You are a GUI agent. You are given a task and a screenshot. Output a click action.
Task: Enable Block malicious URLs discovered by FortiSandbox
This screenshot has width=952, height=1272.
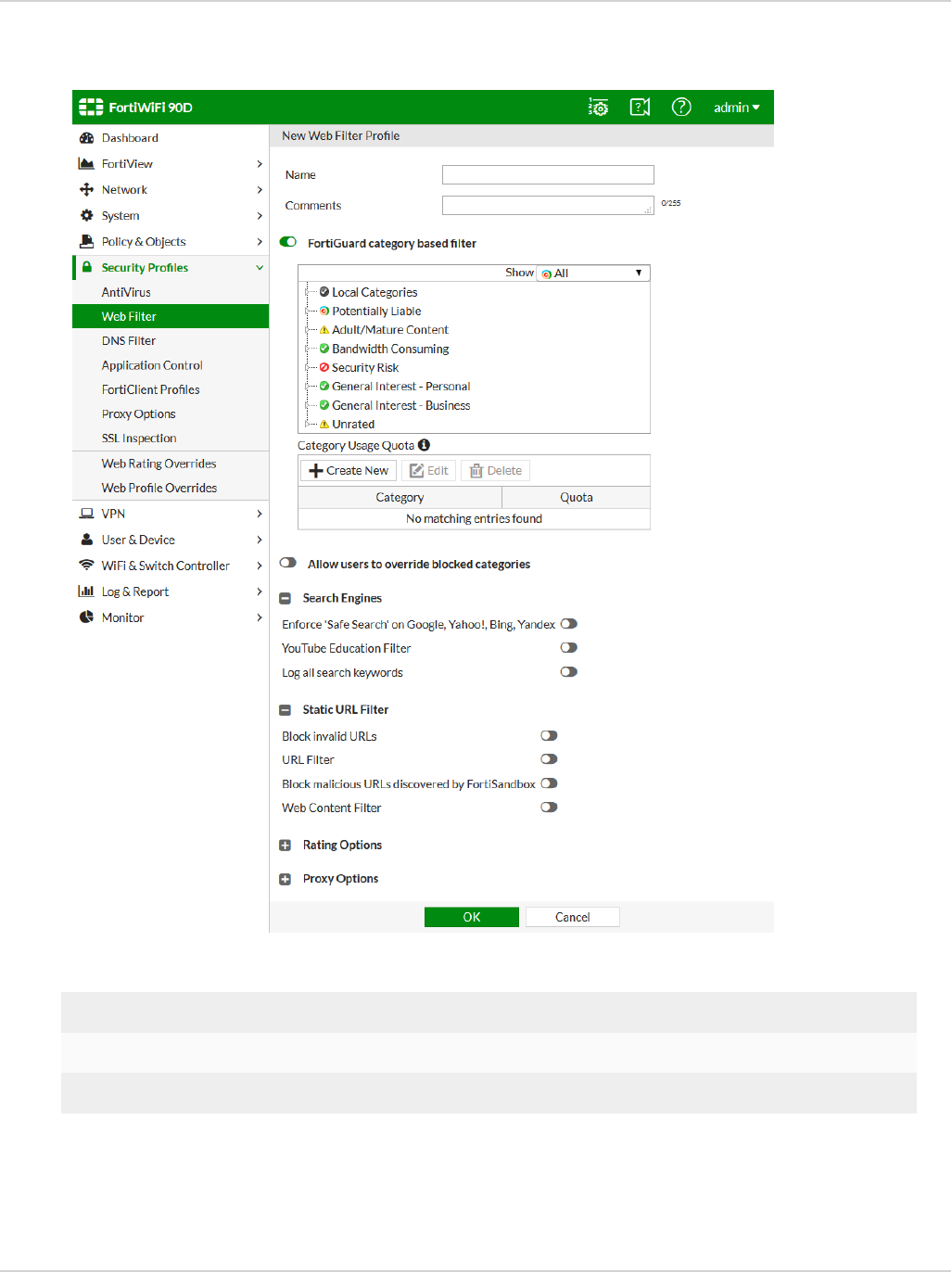point(550,783)
